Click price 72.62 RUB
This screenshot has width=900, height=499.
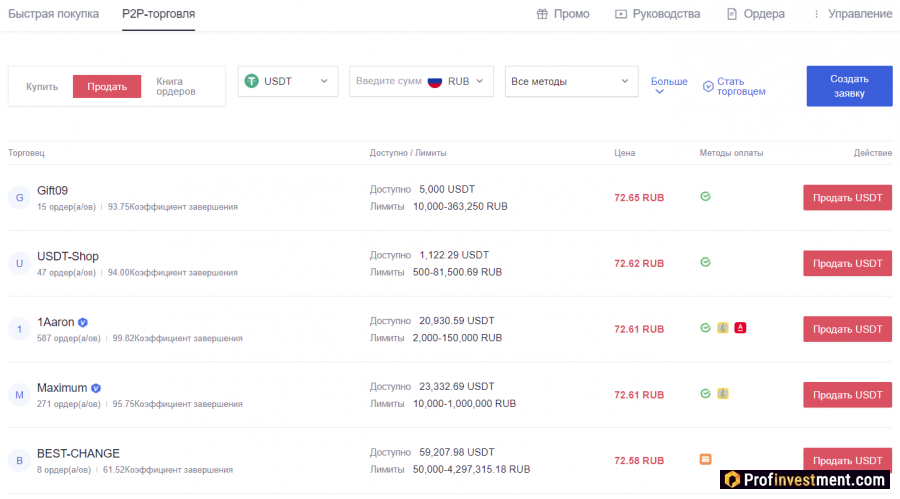tap(639, 263)
